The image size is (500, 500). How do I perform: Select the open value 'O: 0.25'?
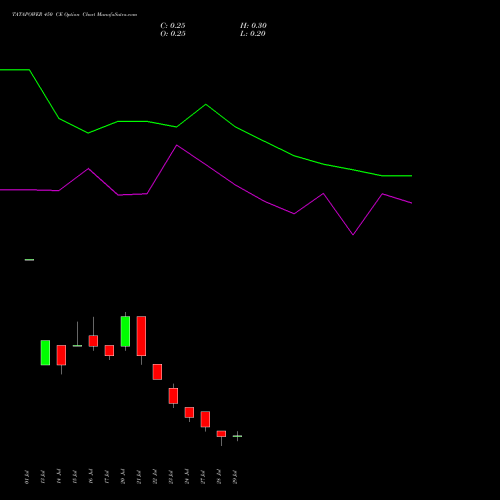tap(173, 34)
